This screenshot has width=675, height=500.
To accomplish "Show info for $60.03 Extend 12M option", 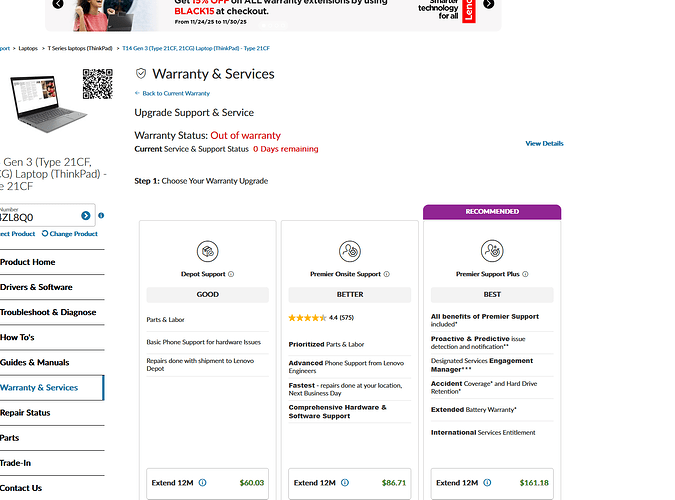I will click(x=202, y=482).
